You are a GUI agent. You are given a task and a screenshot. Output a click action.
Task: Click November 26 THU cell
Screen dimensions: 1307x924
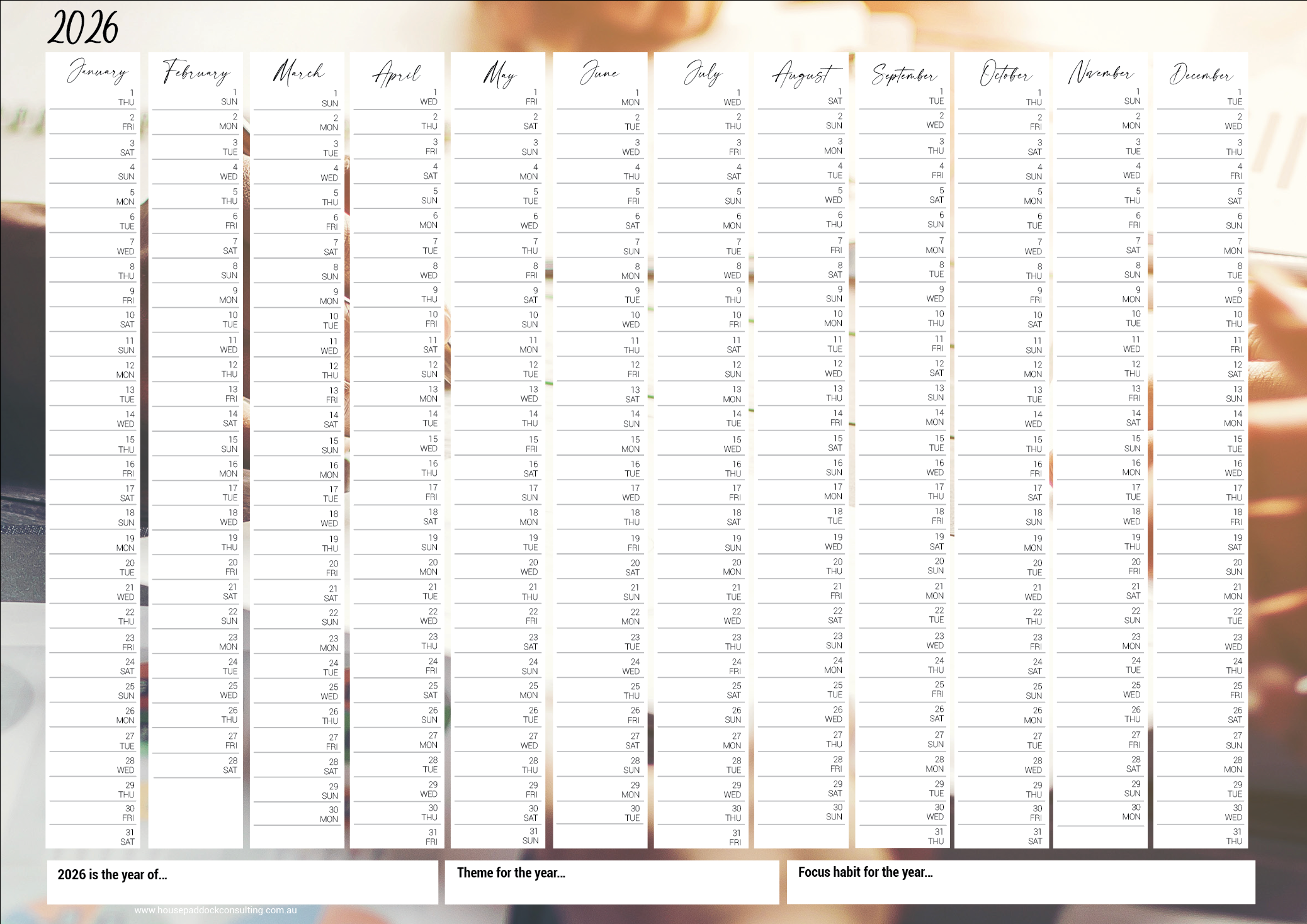click(1100, 714)
